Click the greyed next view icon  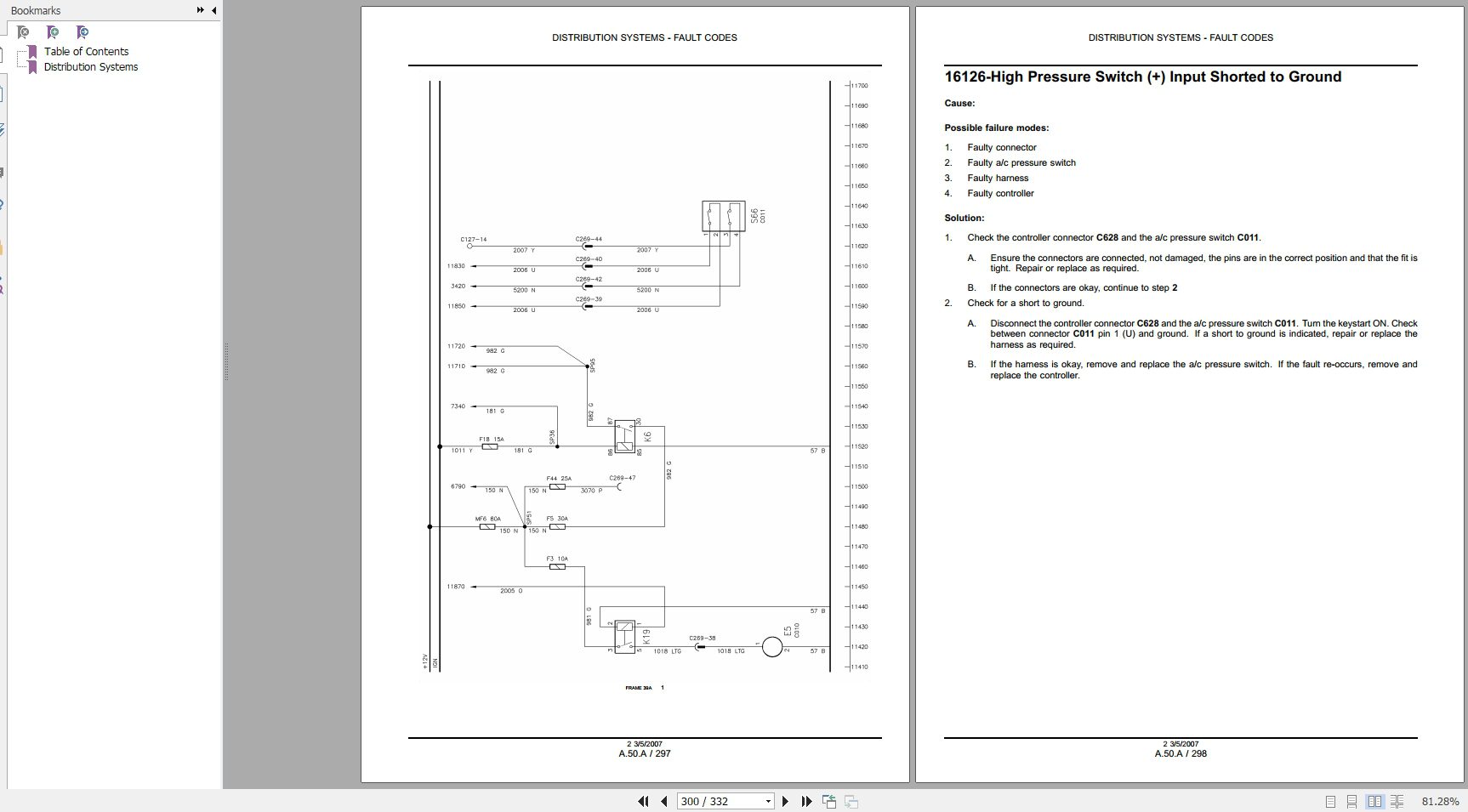tap(851, 801)
